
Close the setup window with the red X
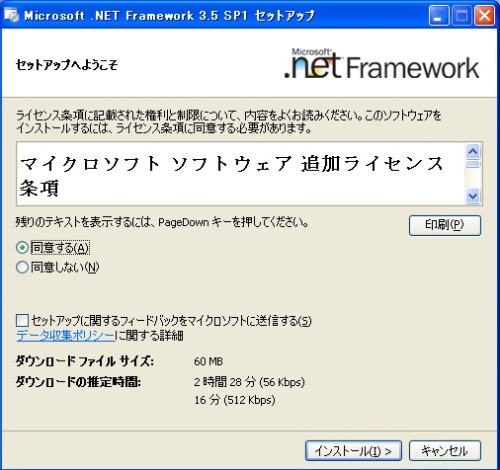484,16
